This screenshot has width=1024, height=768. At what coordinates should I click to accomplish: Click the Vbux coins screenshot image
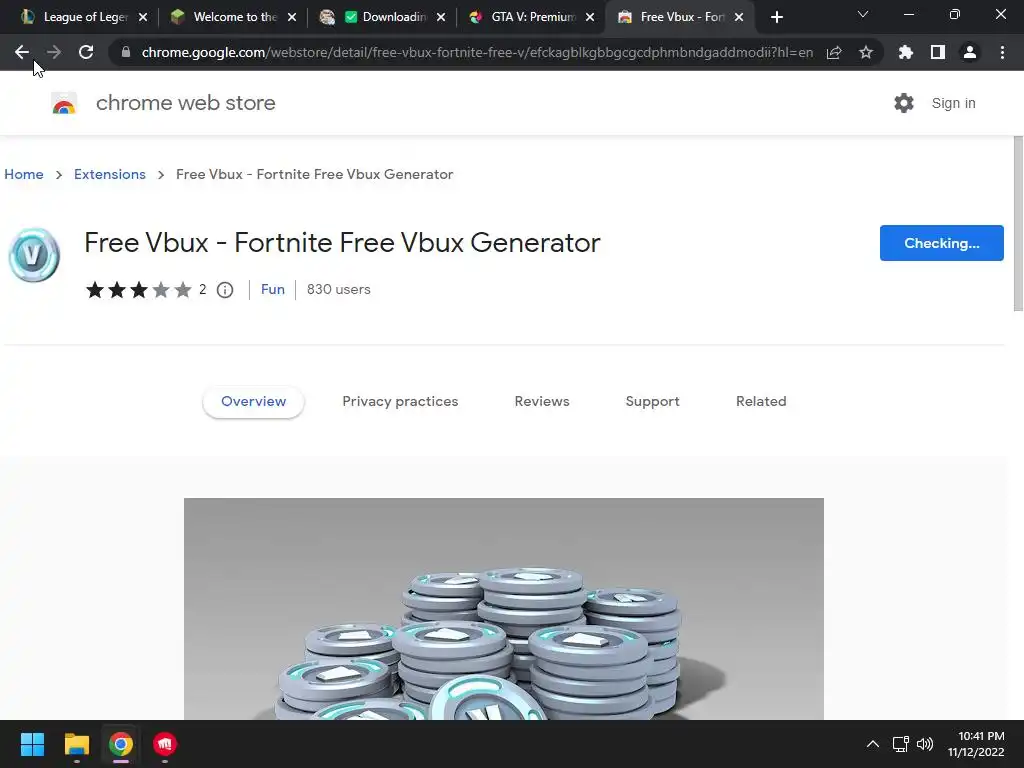click(504, 609)
